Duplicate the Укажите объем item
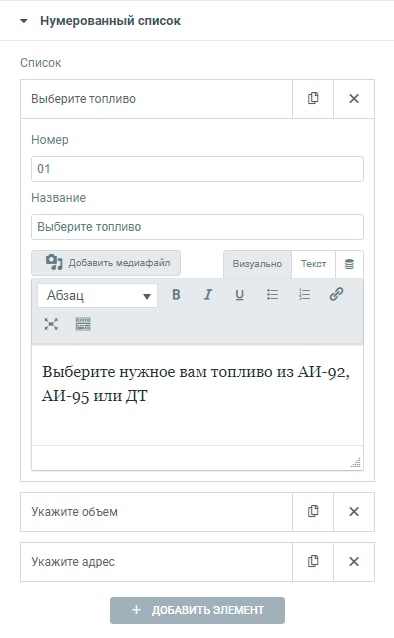This screenshot has height=638, width=394. click(x=313, y=511)
